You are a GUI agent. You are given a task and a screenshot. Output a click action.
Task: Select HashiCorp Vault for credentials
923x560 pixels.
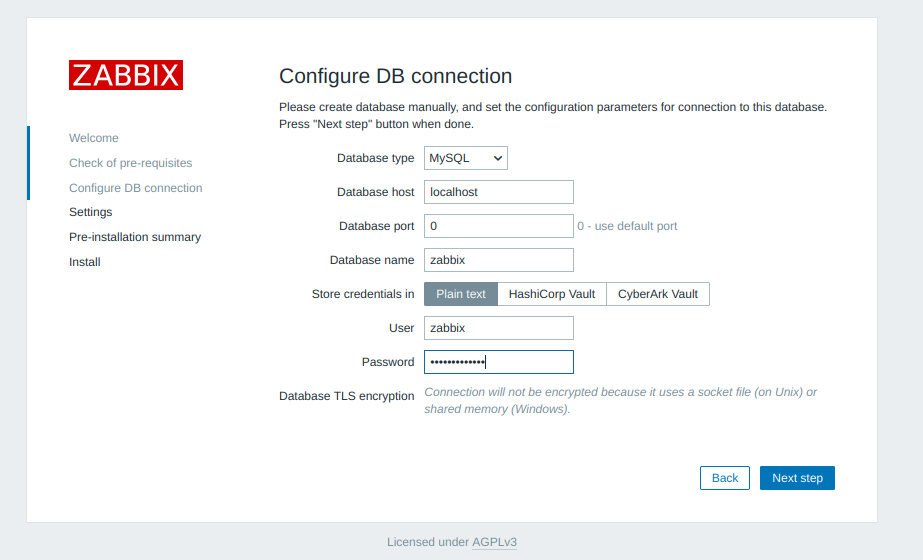(551, 294)
